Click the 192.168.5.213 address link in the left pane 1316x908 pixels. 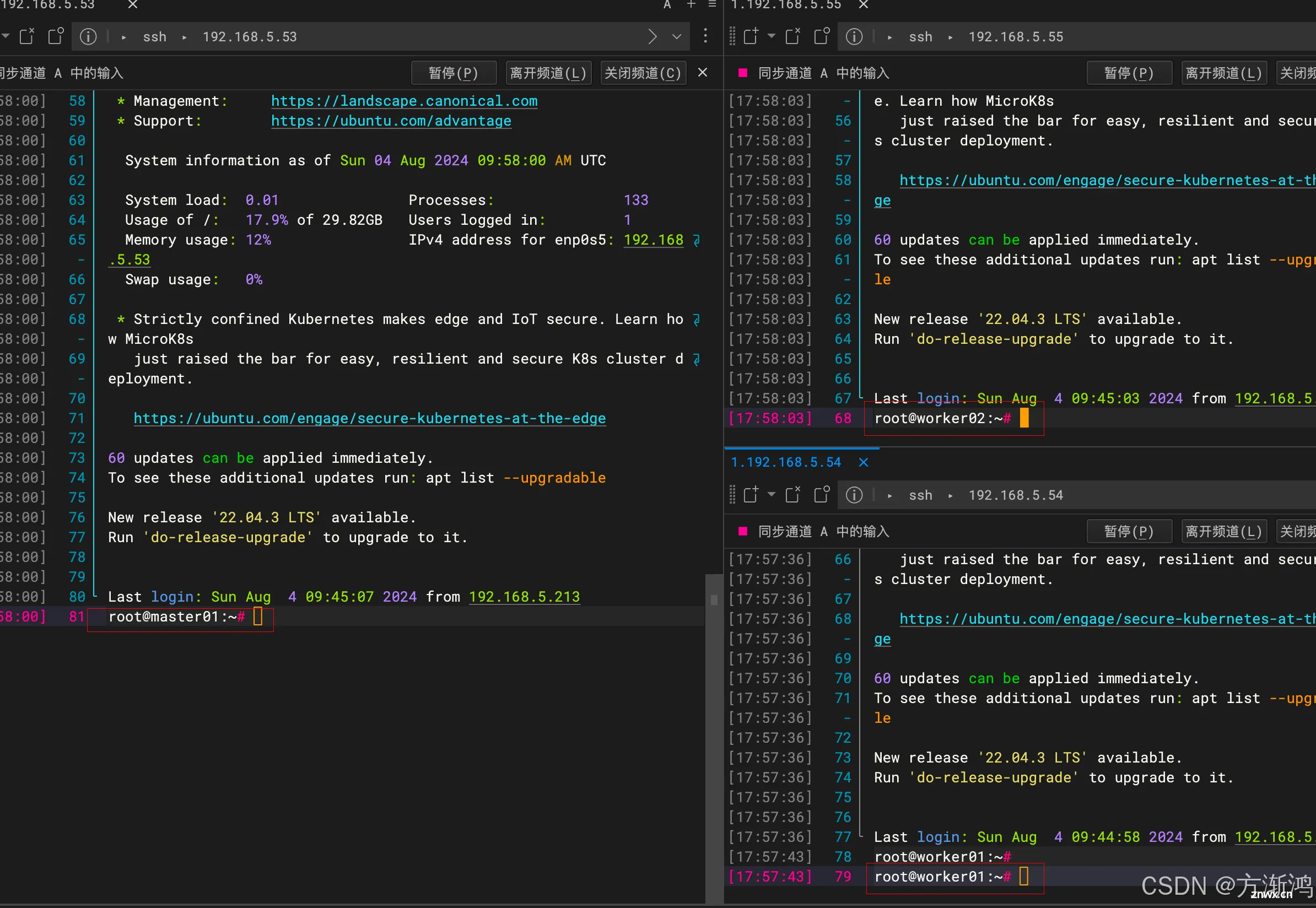tap(525, 597)
